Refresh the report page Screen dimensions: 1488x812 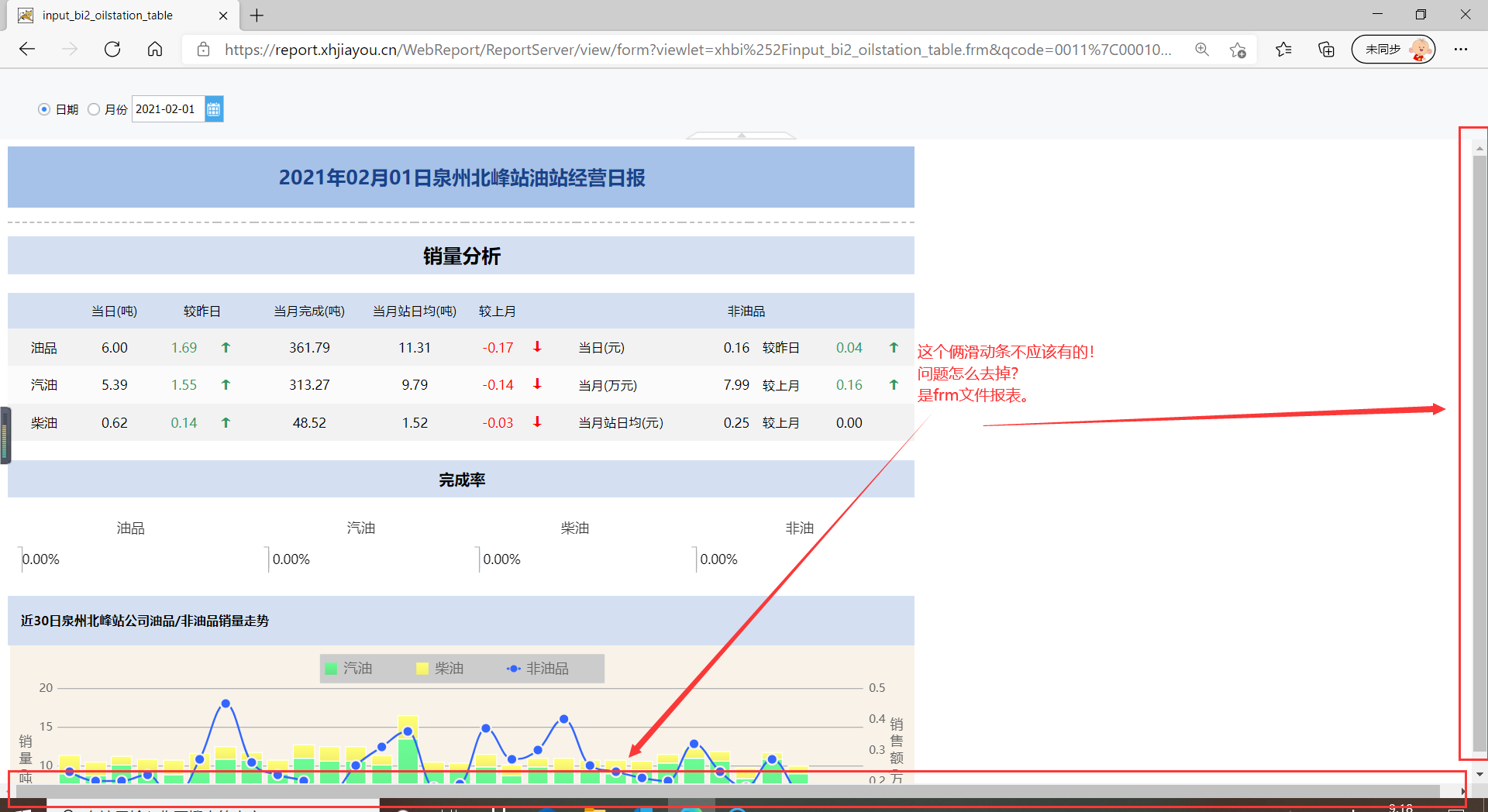112,50
